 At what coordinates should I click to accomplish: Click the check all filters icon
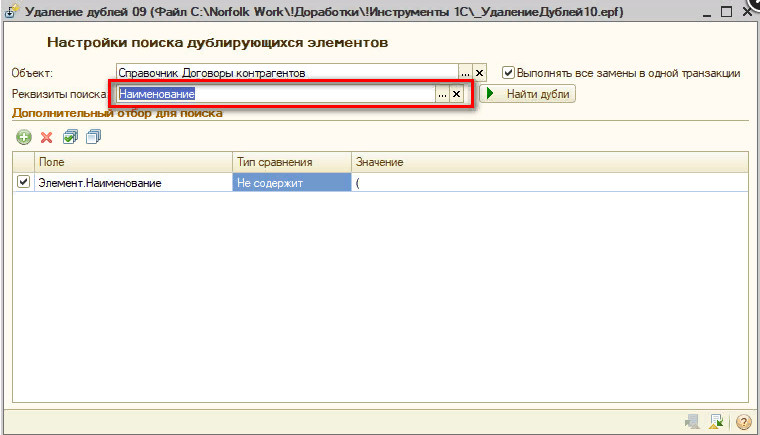click(x=70, y=137)
